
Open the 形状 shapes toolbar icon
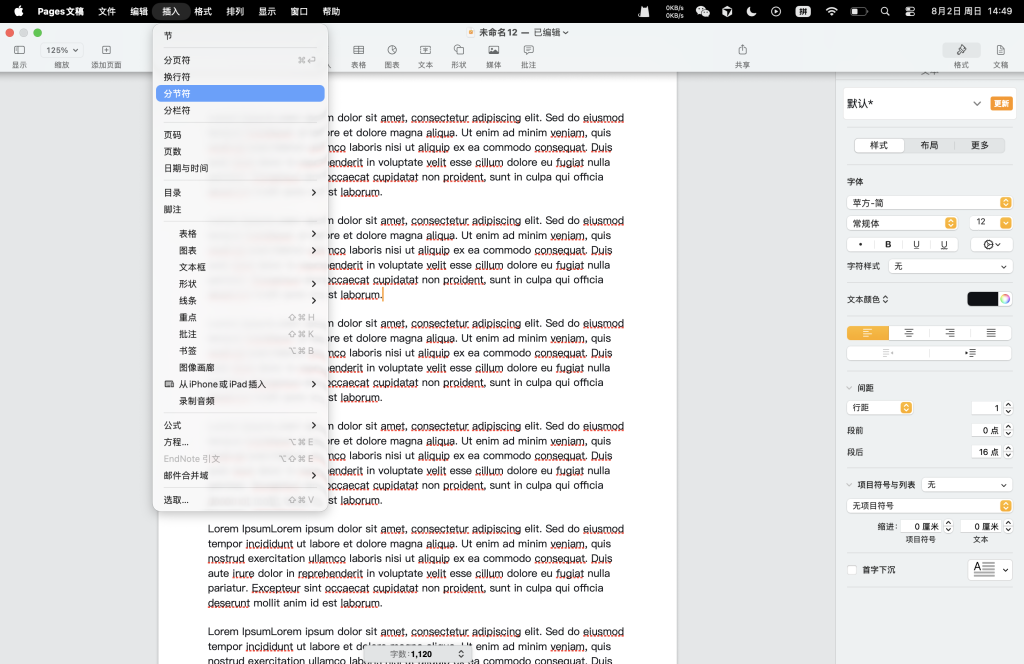[458, 50]
